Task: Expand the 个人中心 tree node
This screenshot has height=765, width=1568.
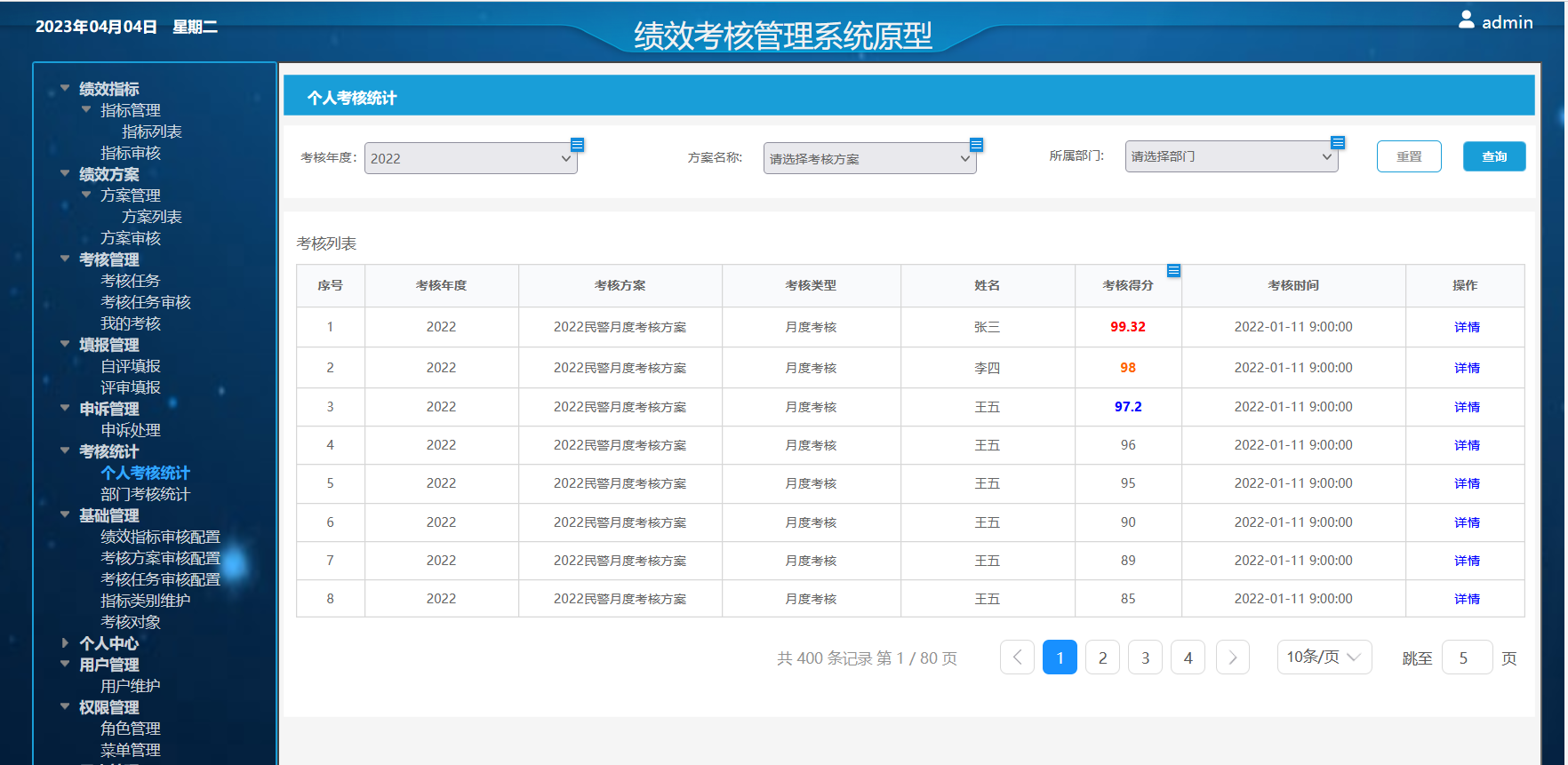Action: (65, 642)
